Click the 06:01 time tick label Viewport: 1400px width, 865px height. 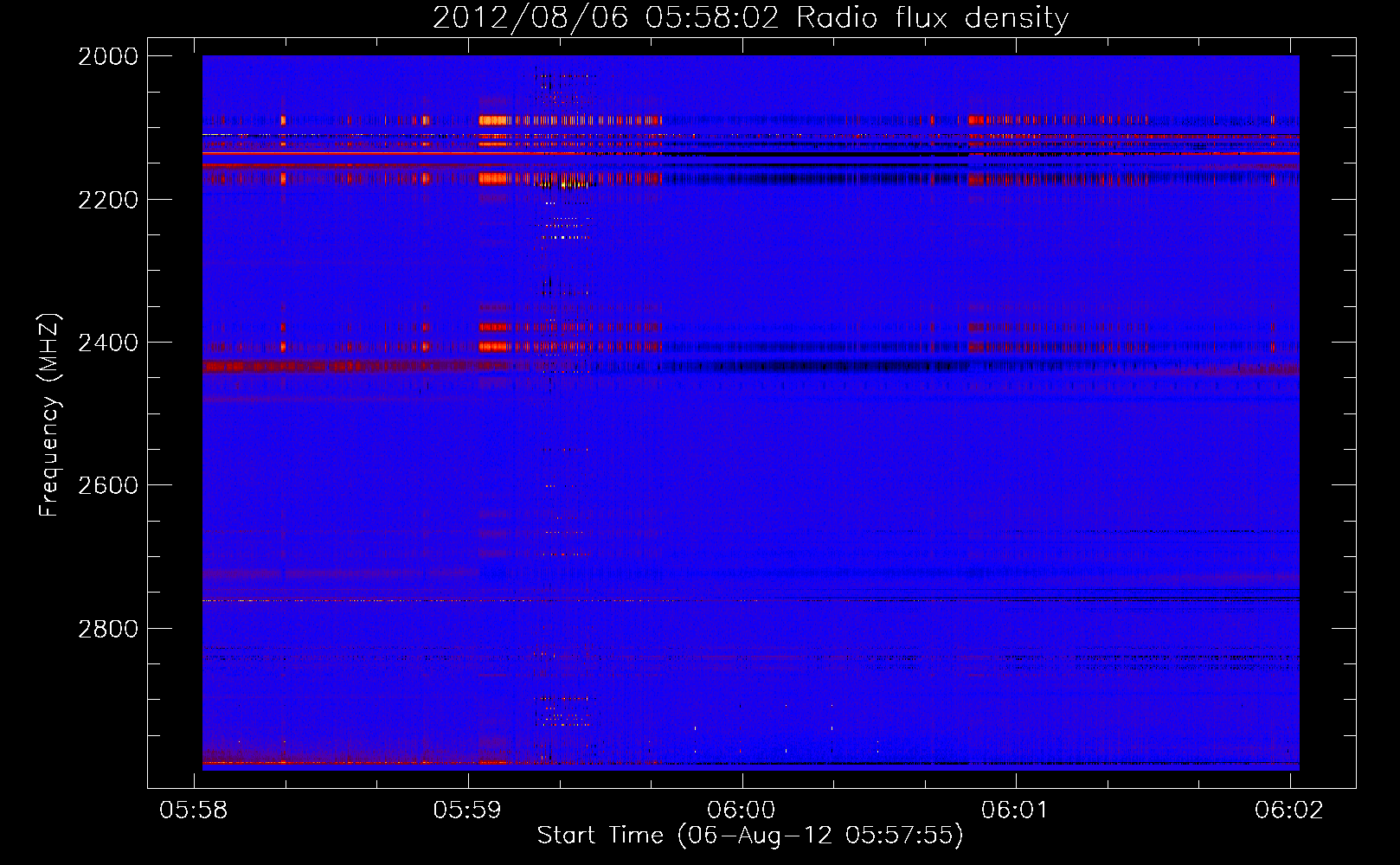[1015, 810]
